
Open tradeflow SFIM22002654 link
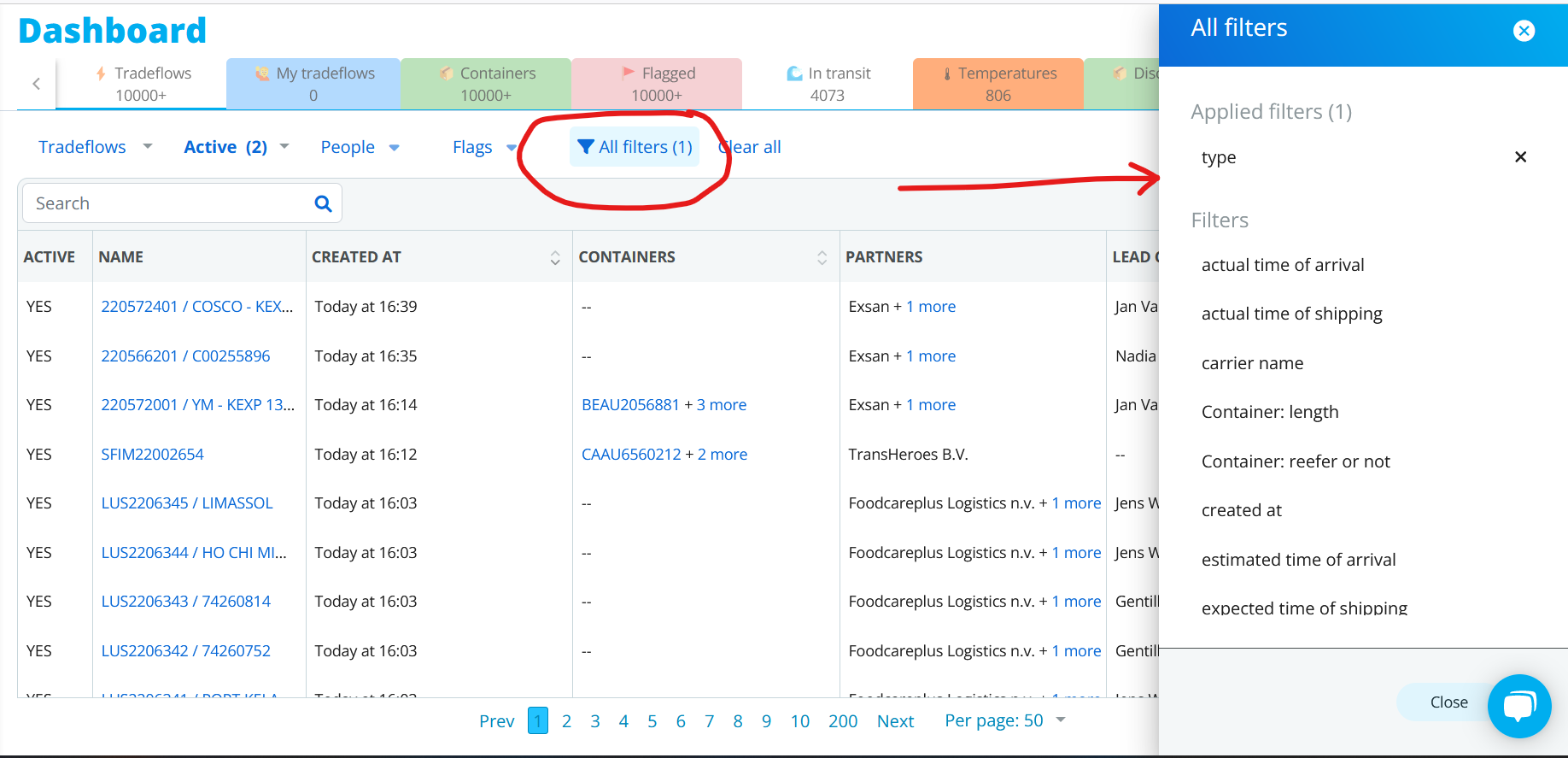coord(153,455)
